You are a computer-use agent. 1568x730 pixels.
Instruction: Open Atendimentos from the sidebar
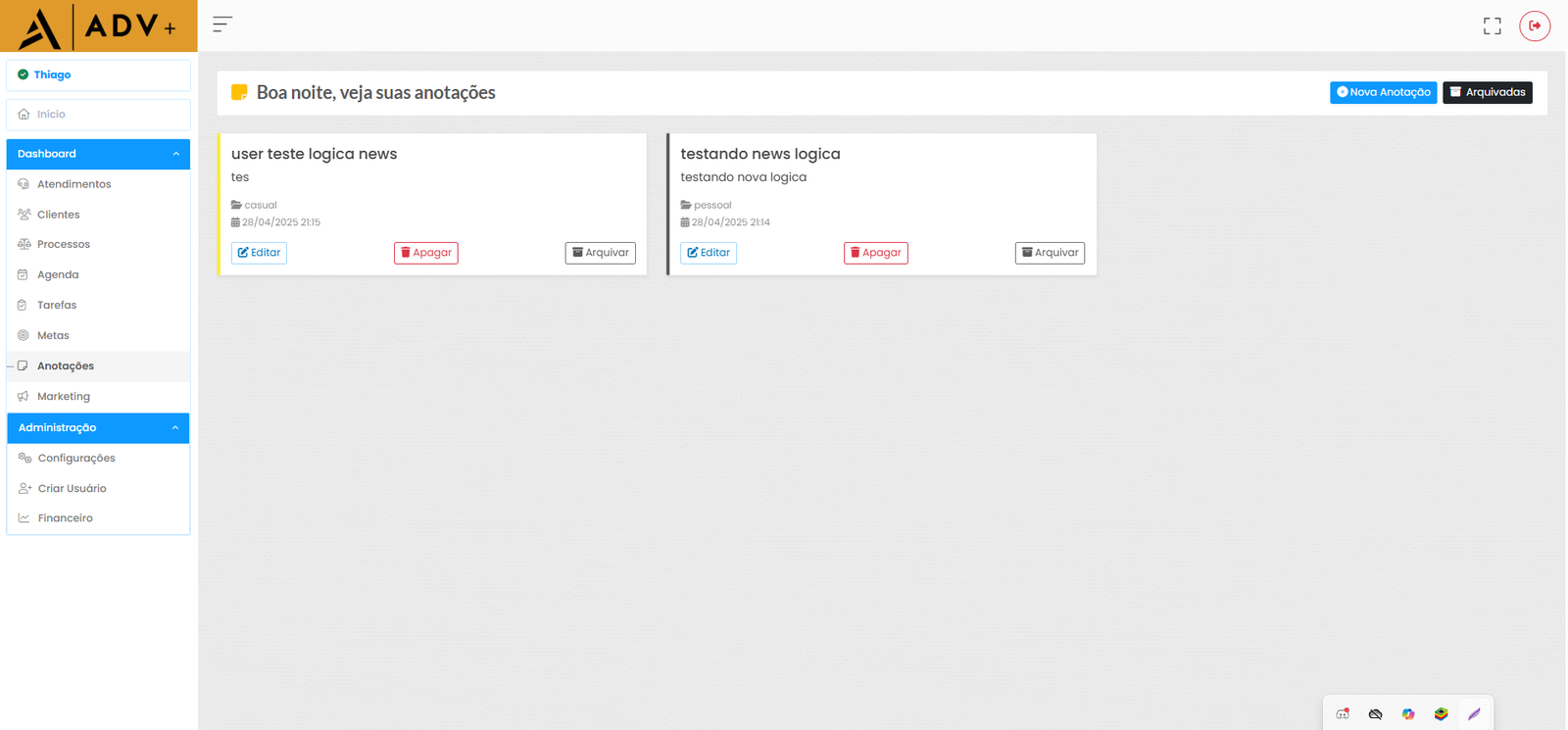(73, 184)
